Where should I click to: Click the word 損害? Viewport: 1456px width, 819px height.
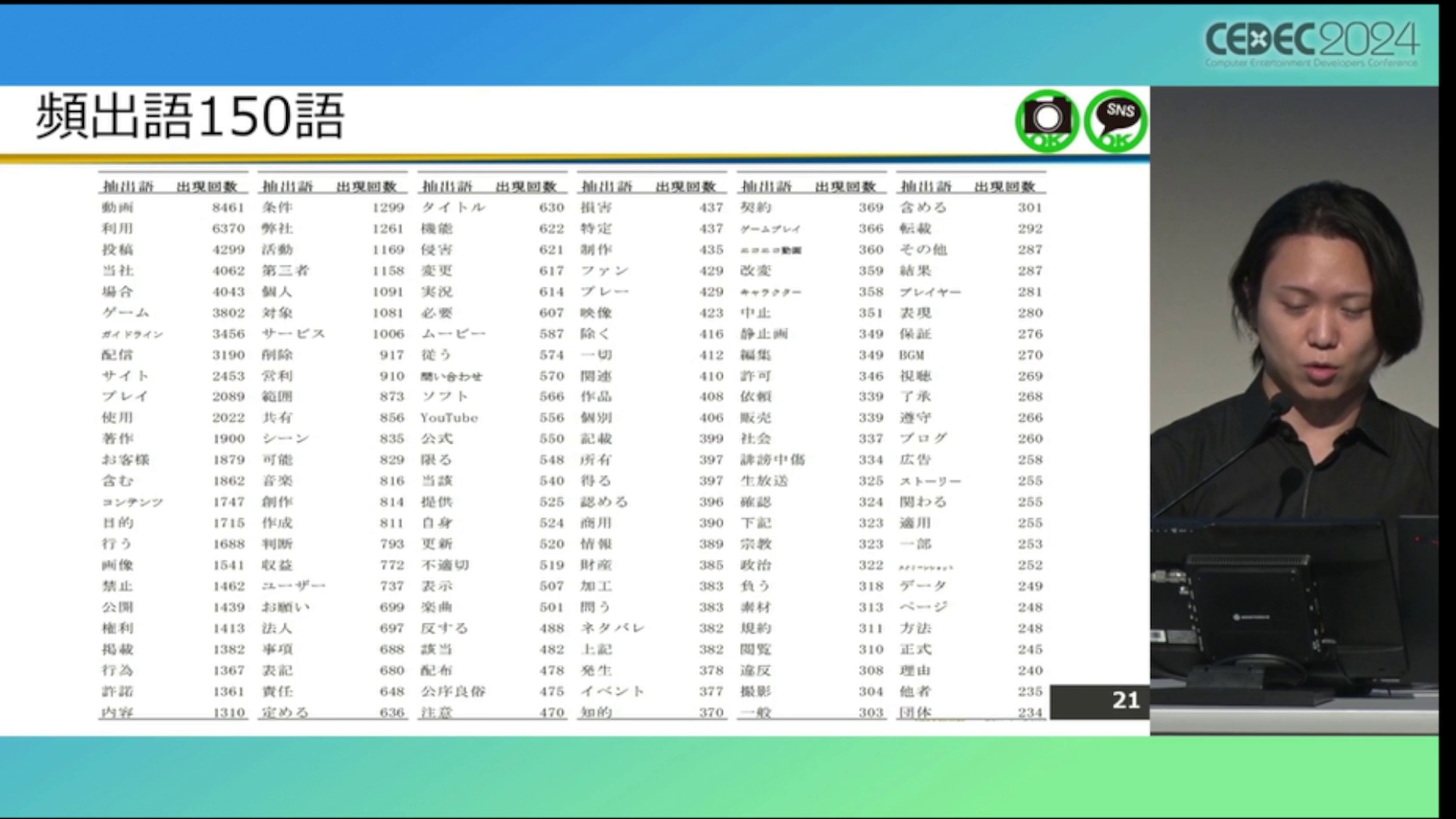click(x=596, y=207)
